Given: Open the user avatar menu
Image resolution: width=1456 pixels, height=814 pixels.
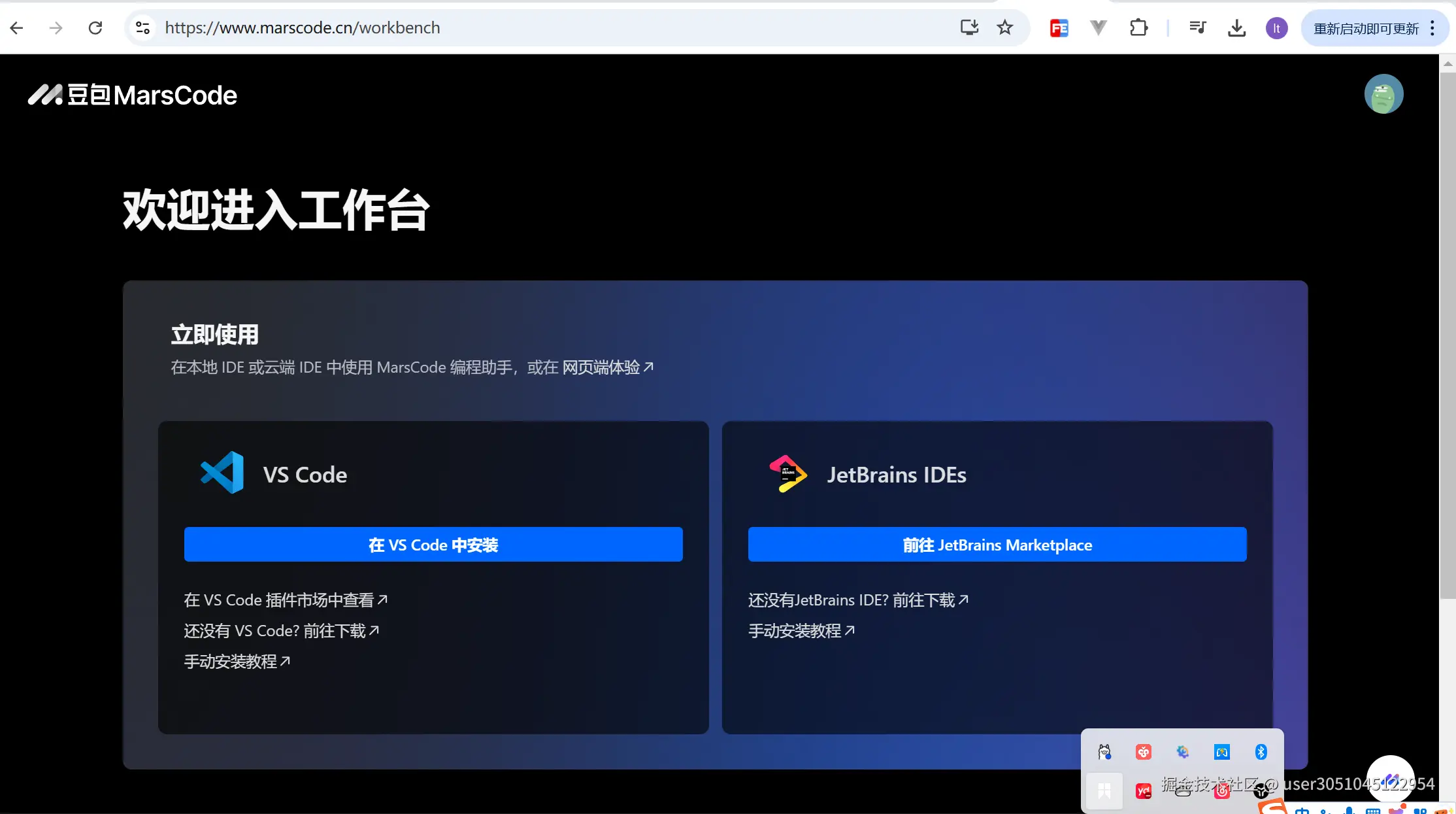Looking at the screenshot, I should [1383, 94].
